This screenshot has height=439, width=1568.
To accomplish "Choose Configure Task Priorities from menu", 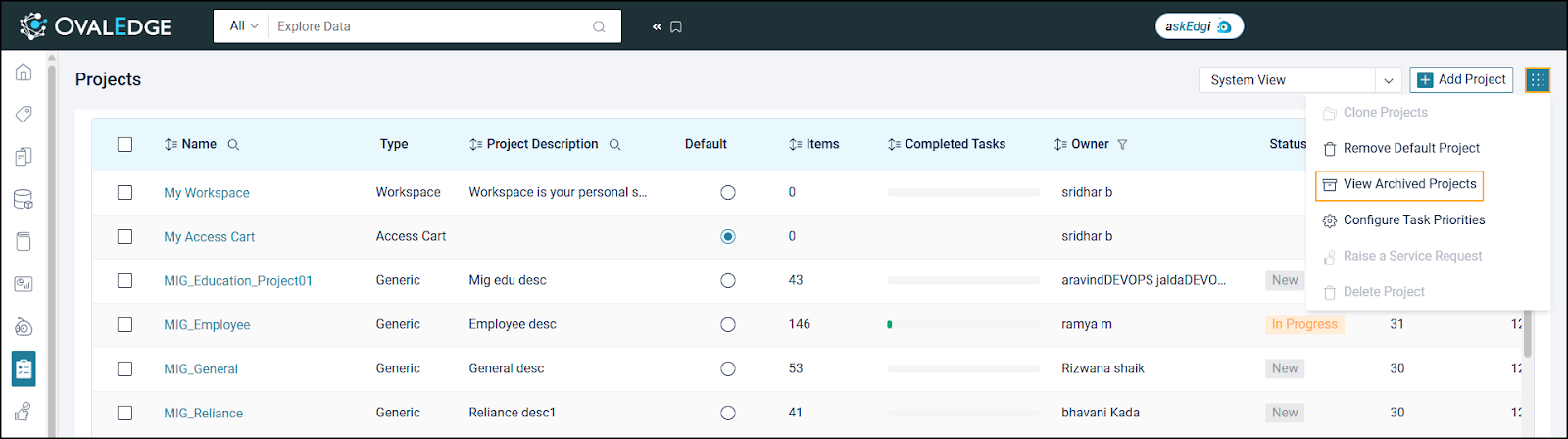I will click(1413, 220).
